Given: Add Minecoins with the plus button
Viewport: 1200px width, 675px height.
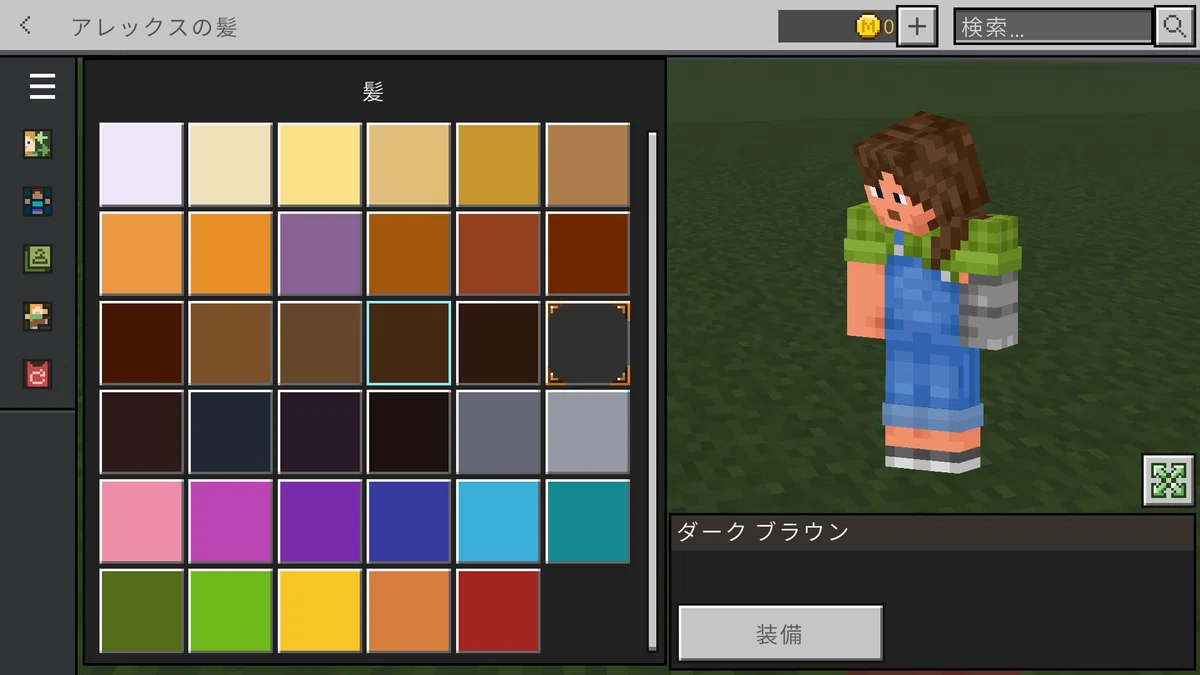Looking at the screenshot, I should tap(916, 27).
